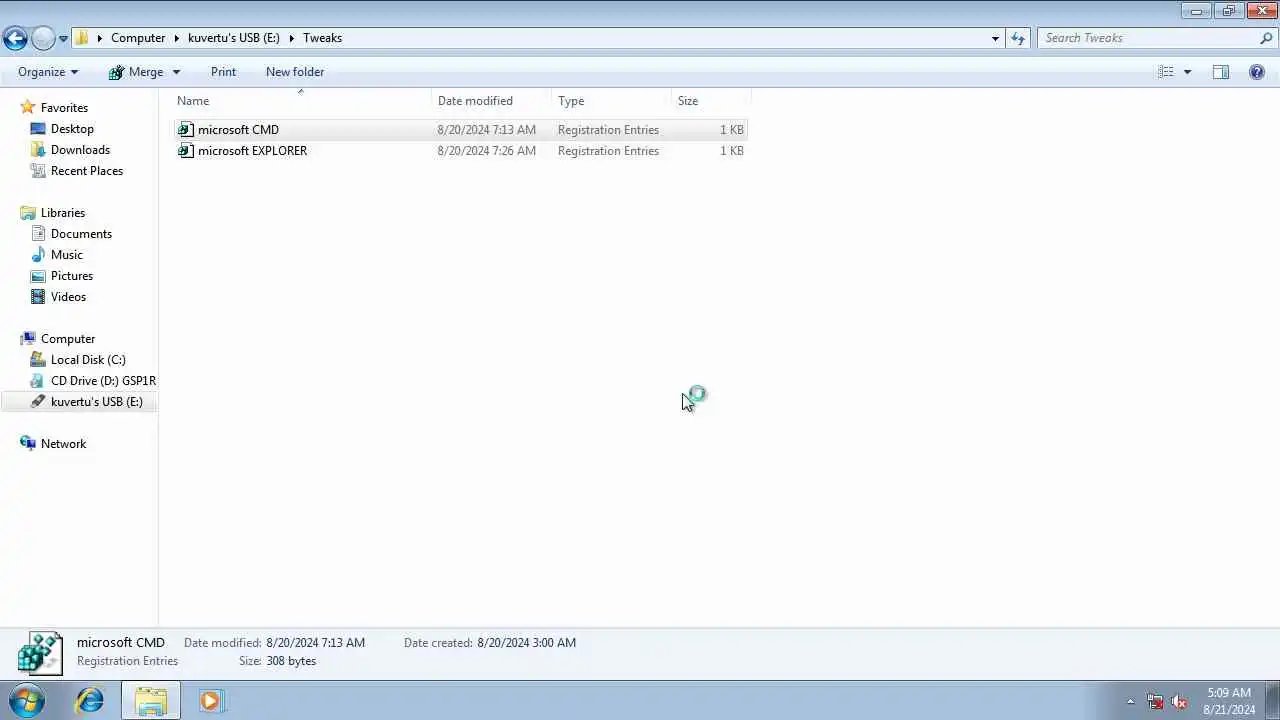Open Desktop in the Favorites list
The width and height of the screenshot is (1280, 720).
click(x=72, y=129)
